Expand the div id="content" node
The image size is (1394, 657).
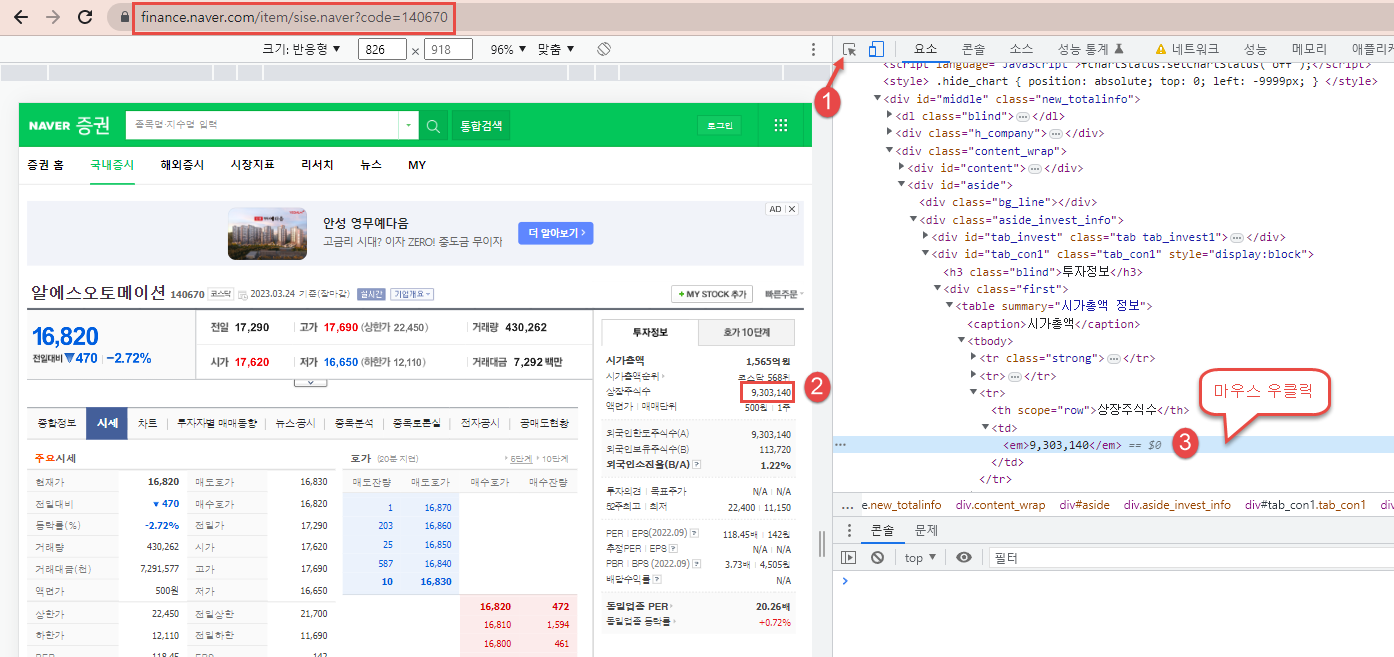point(901,168)
